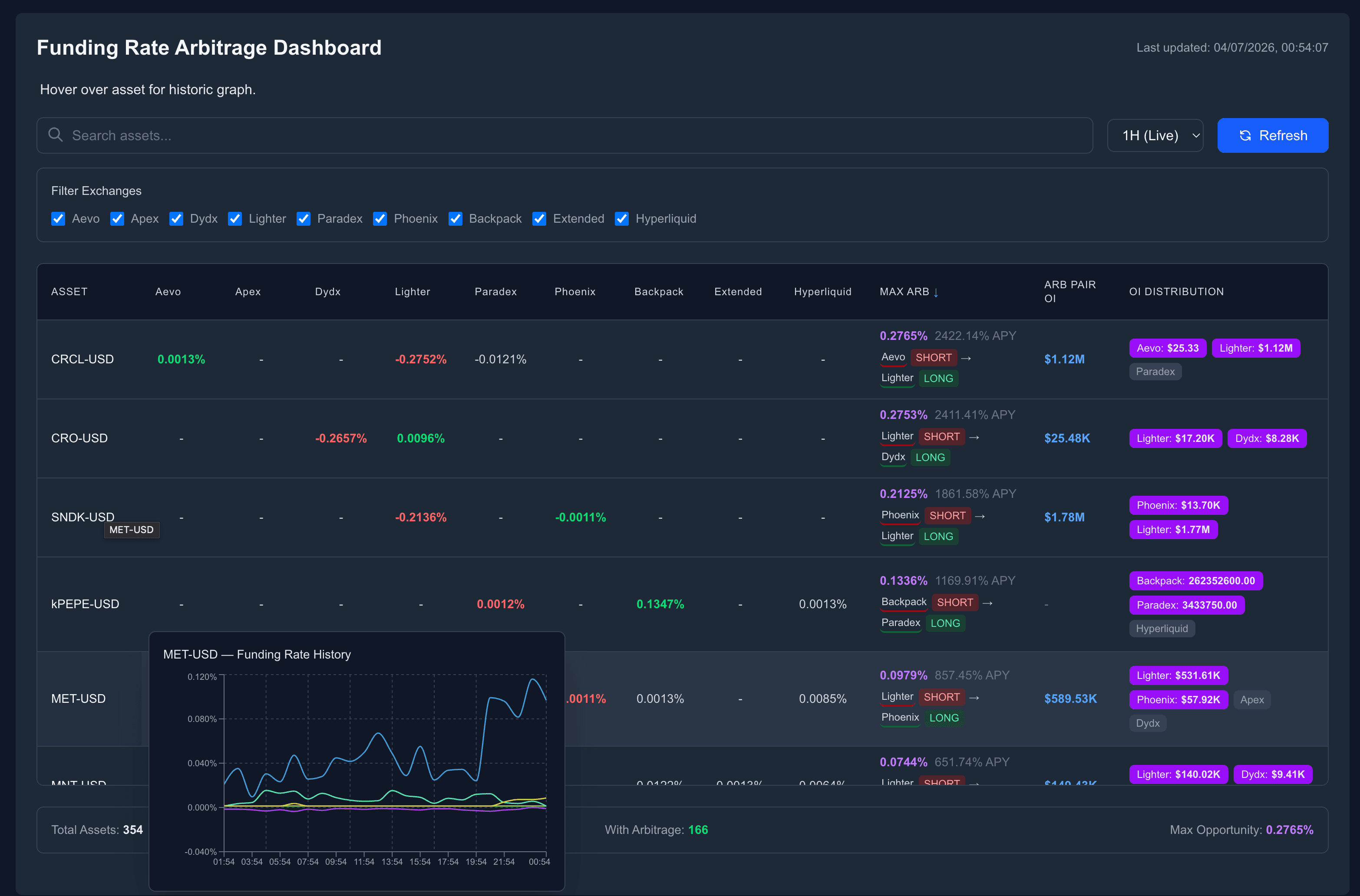The height and width of the screenshot is (896, 1360).
Task: Open the 1H (Live) timeframe dropdown
Action: (x=1155, y=135)
